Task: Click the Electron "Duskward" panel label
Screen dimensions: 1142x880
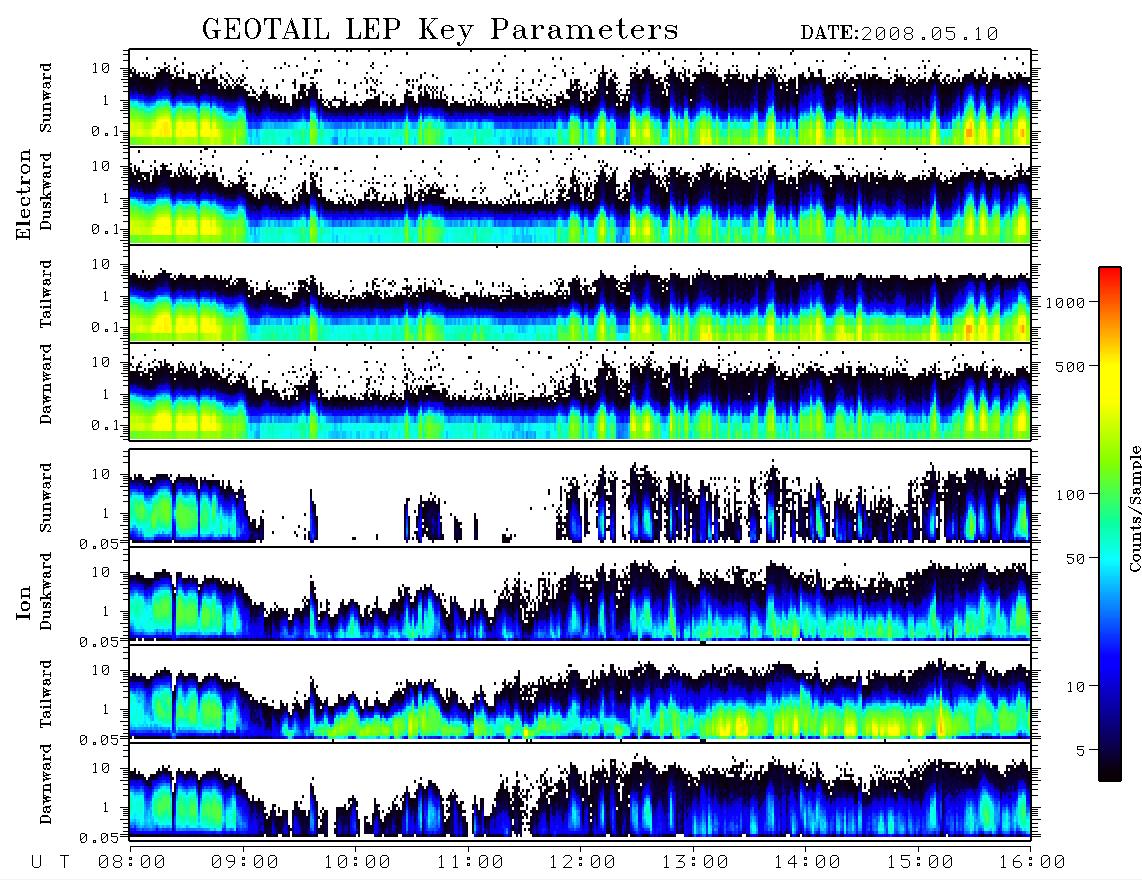Action: 46,191
